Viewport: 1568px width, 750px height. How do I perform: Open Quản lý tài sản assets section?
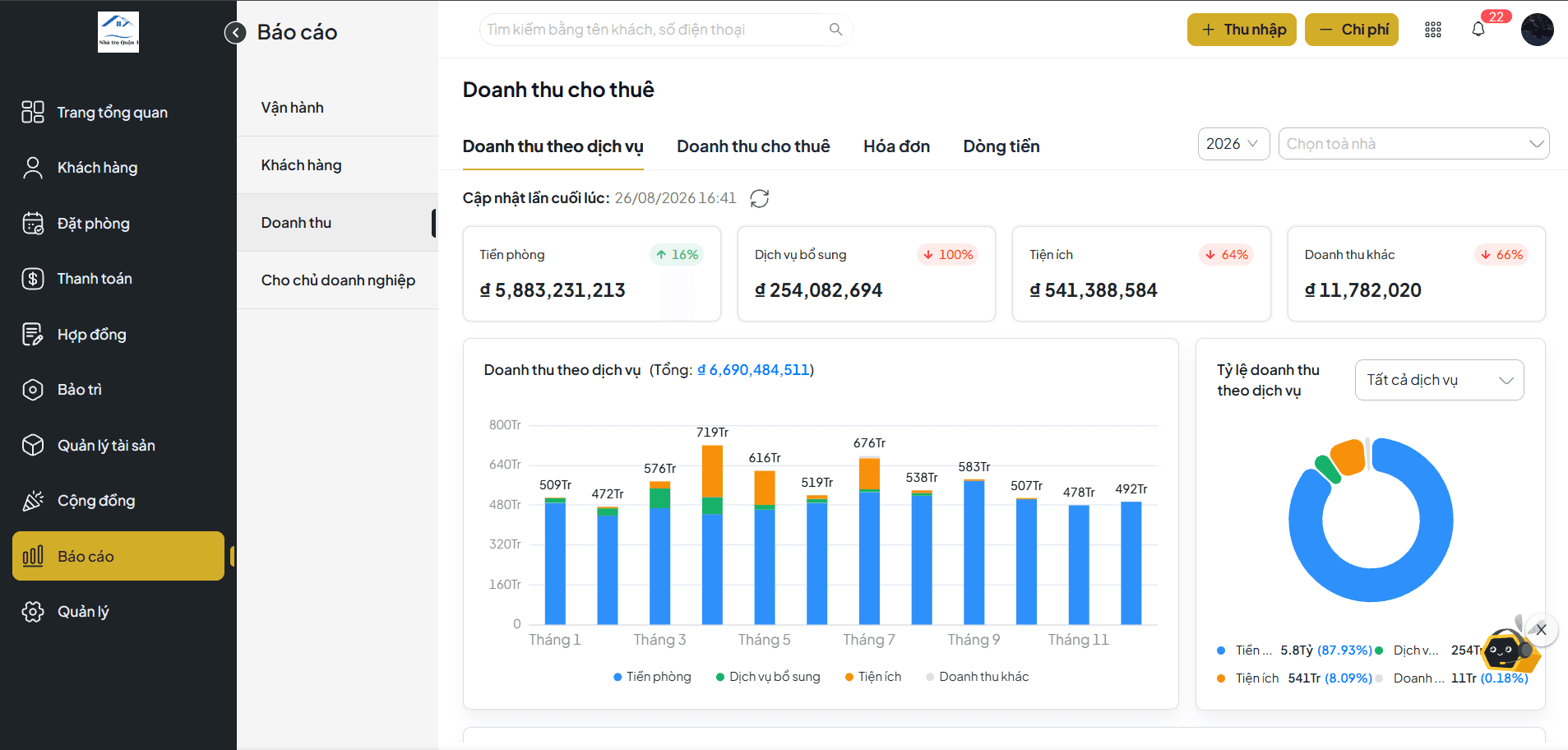[x=118, y=445]
